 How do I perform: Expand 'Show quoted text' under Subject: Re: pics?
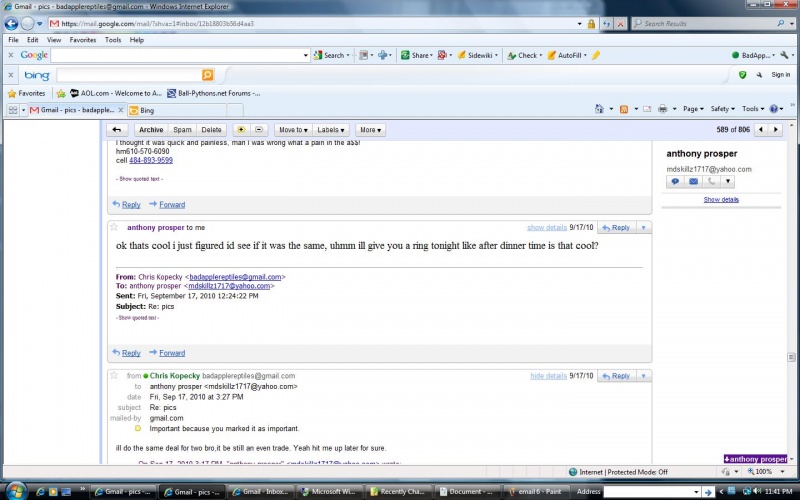click(138, 318)
